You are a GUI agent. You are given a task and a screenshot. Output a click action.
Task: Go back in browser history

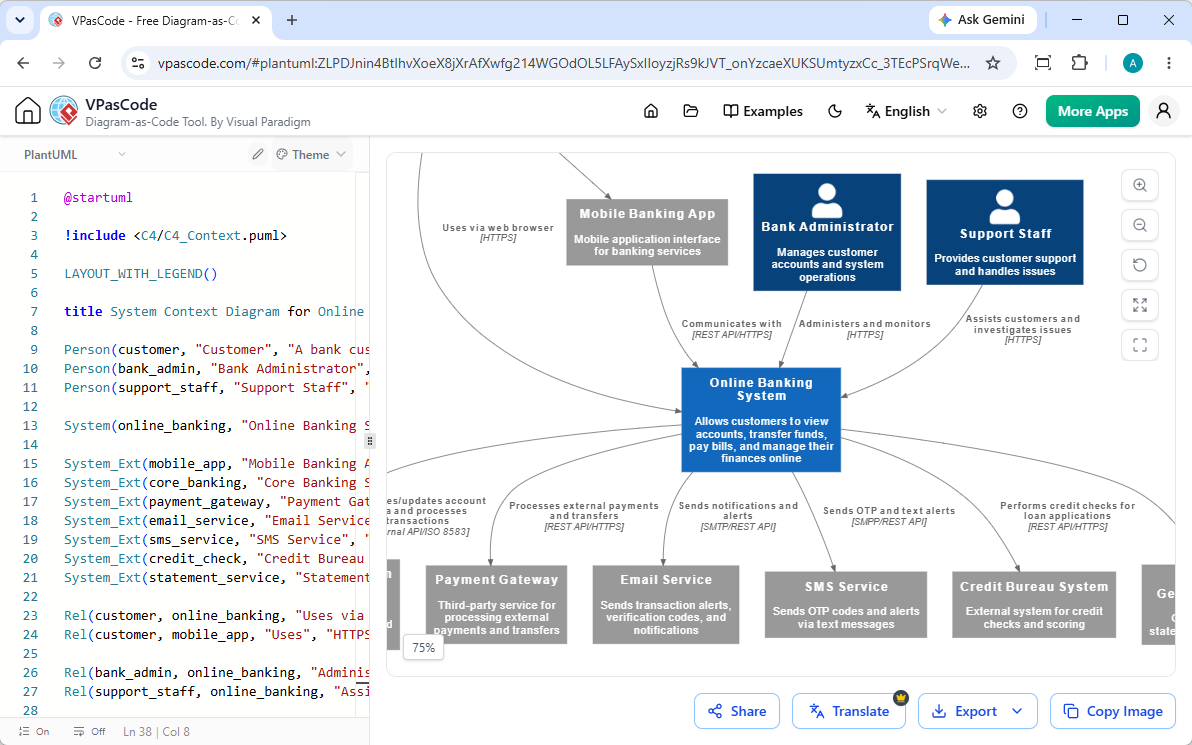[24, 63]
